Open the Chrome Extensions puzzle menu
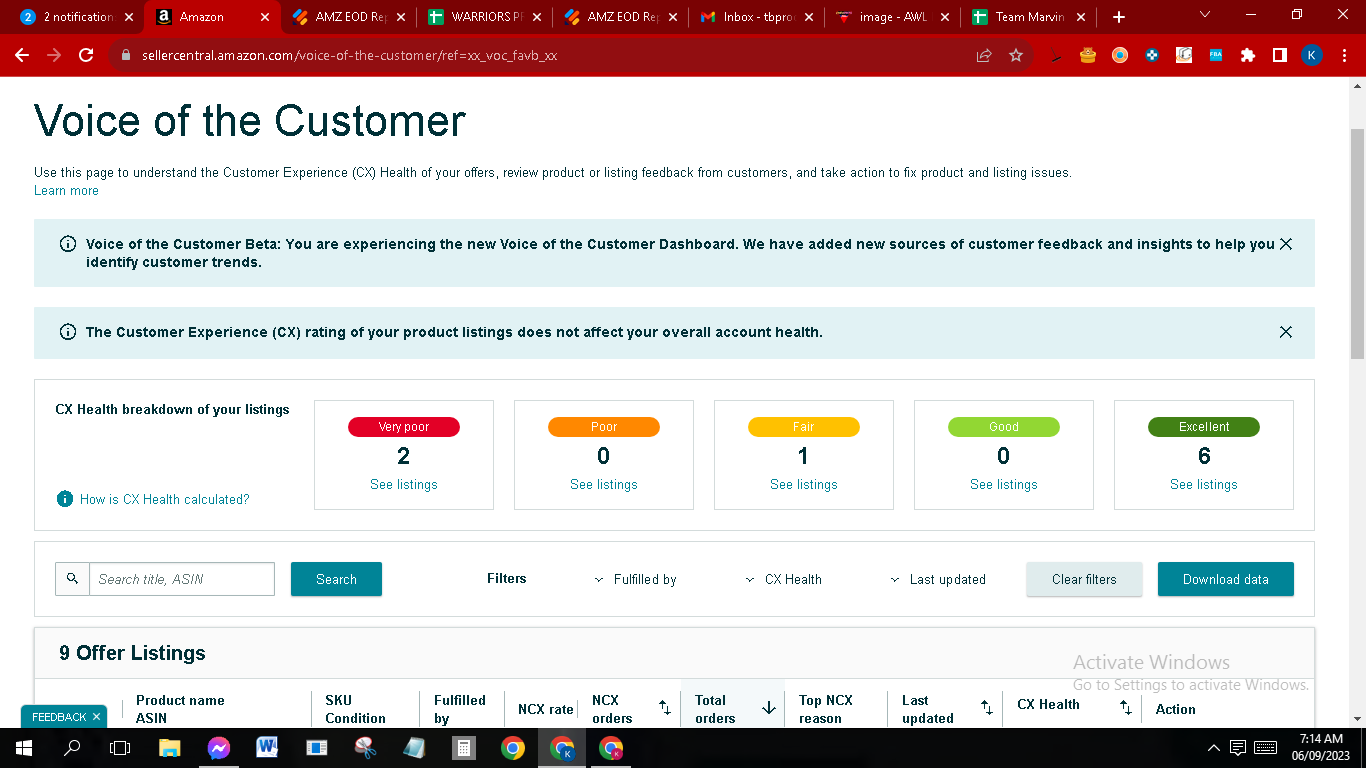The height and width of the screenshot is (768, 1366). pyautogui.click(x=1248, y=55)
